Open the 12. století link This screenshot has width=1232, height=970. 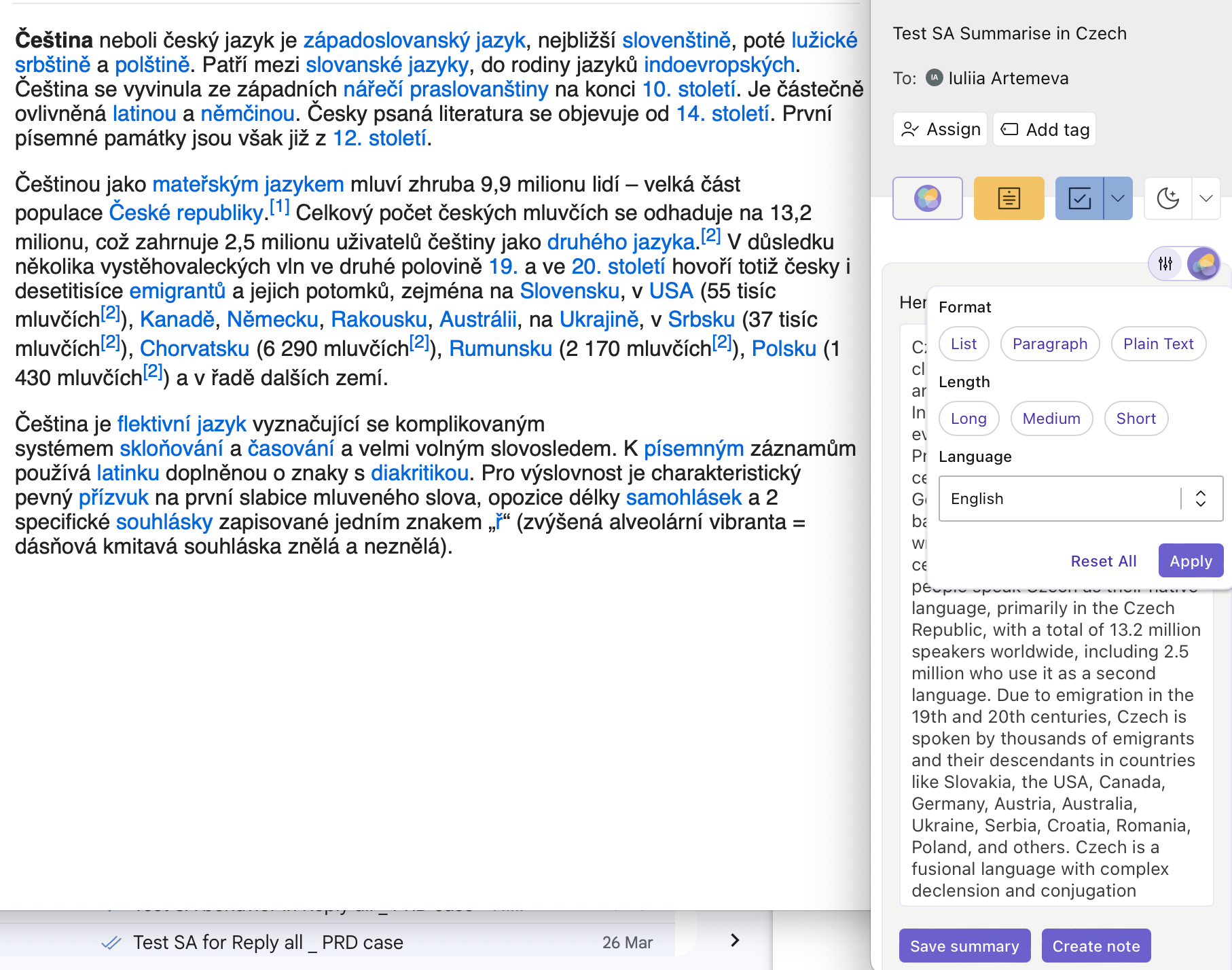pyautogui.click(x=380, y=138)
